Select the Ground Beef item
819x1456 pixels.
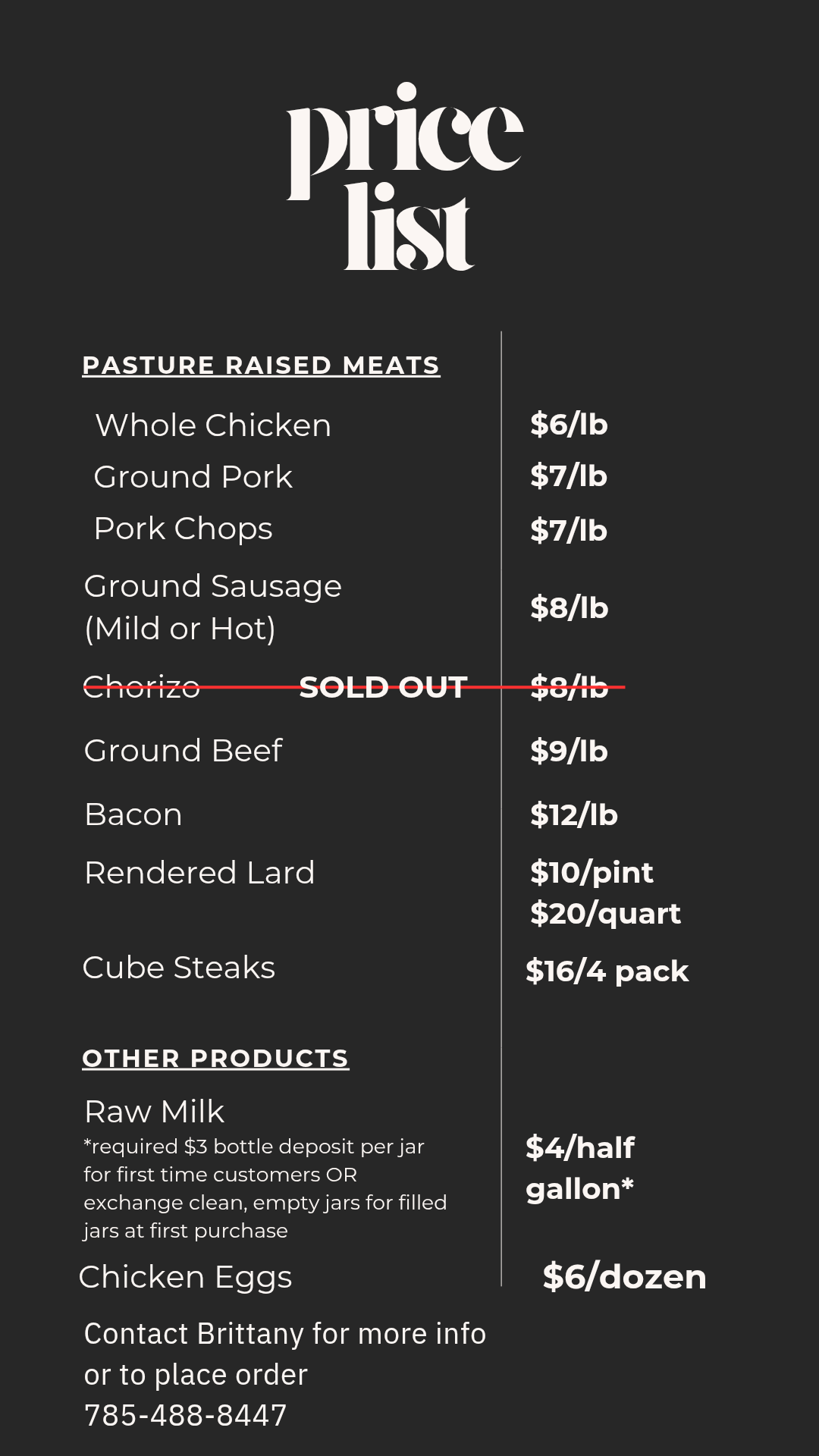183,751
